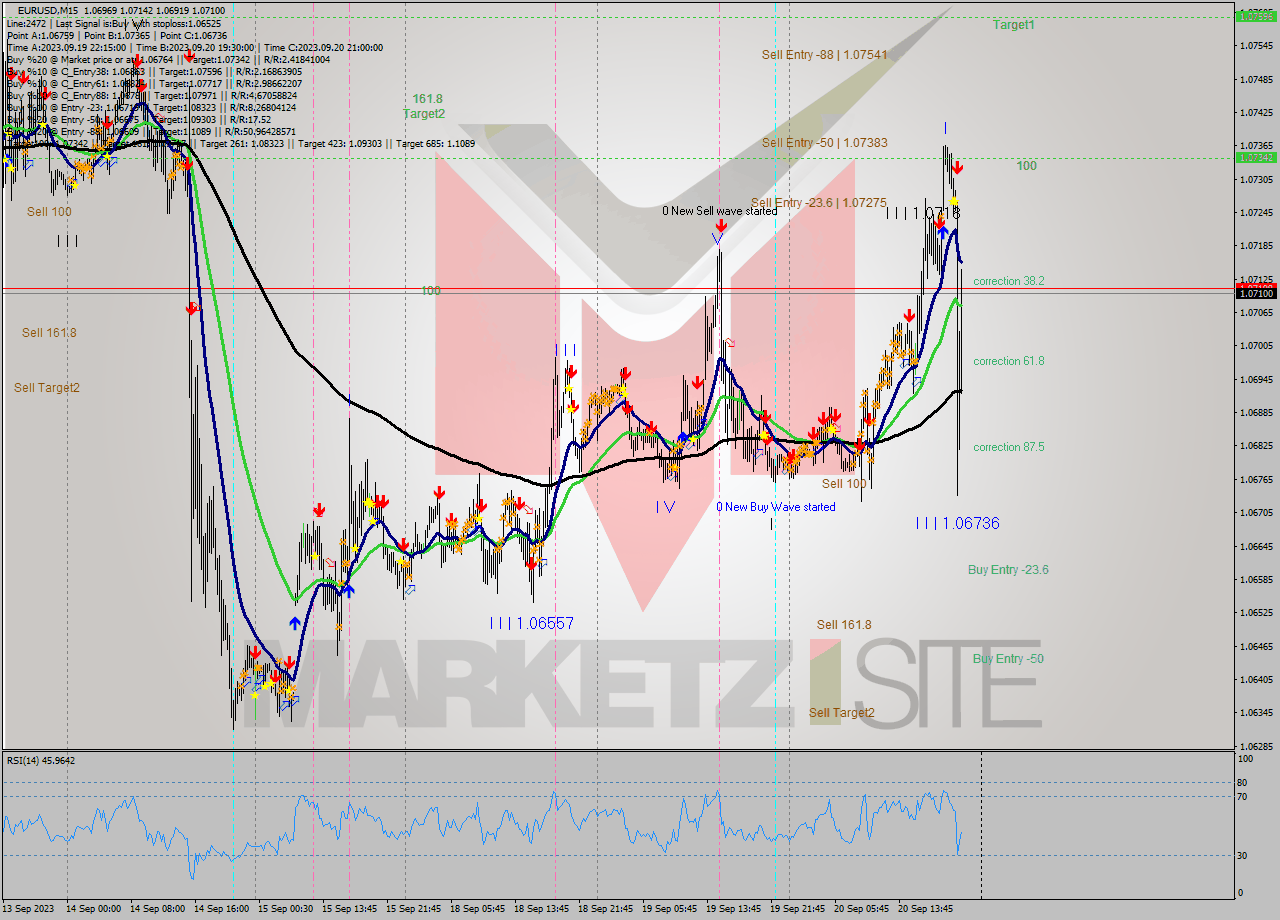The image size is (1280, 920).
Task: Click '15 Sep 21:45' on time axis
Action: (x=414, y=909)
